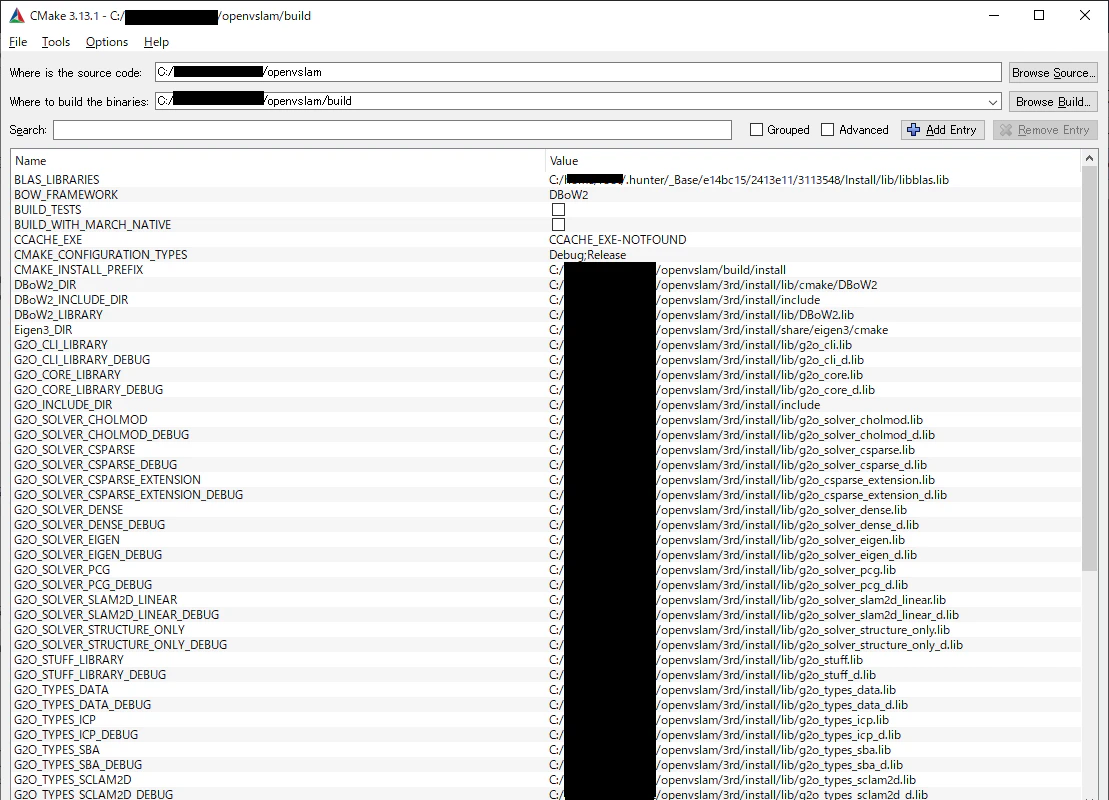Screen dimensions: 1109x800
Task: Click the Debug;Release value
Action: tap(587, 255)
